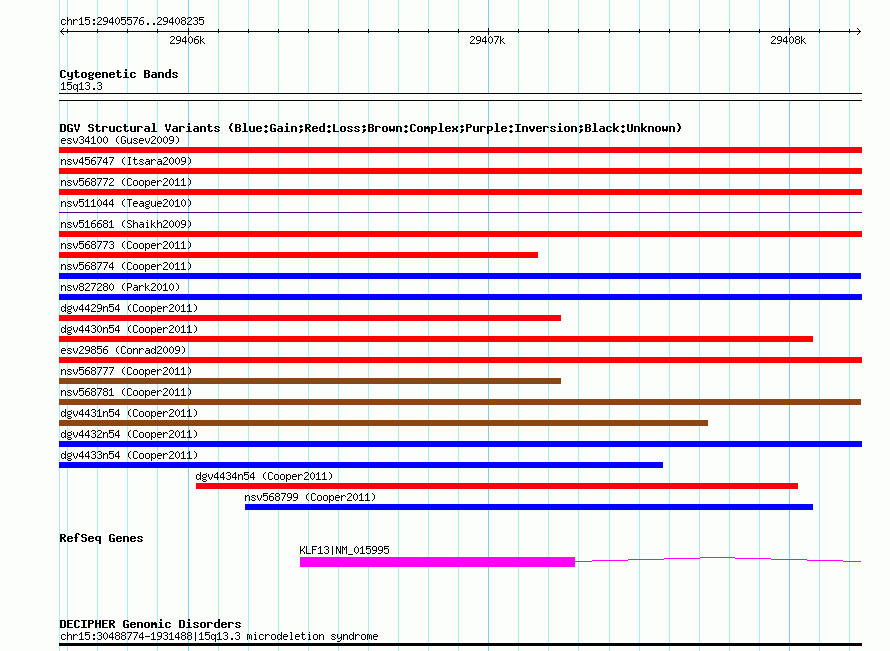Viewport: 890px width, 651px height.
Task: Open the nsv568773 (Cooper2011) label
Action: (x=126, y=245)
